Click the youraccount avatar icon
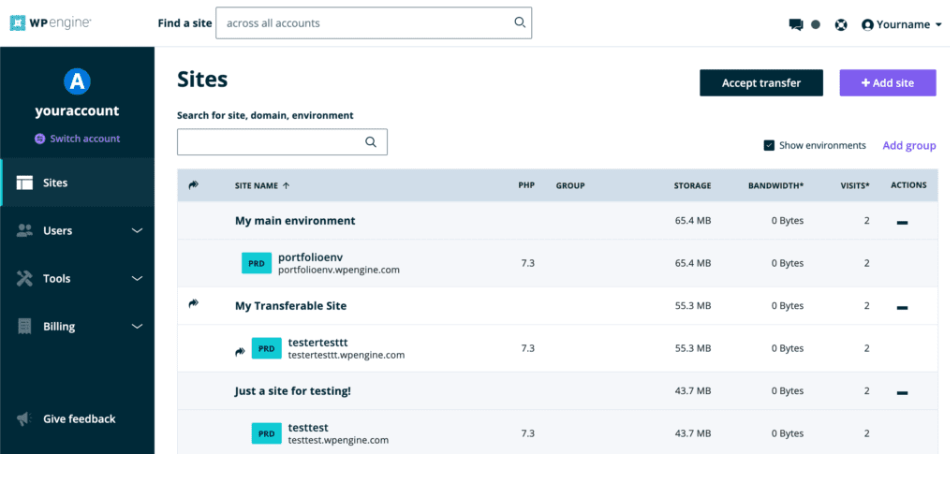This screenshot has height=480, width=950. click(77, 82)
